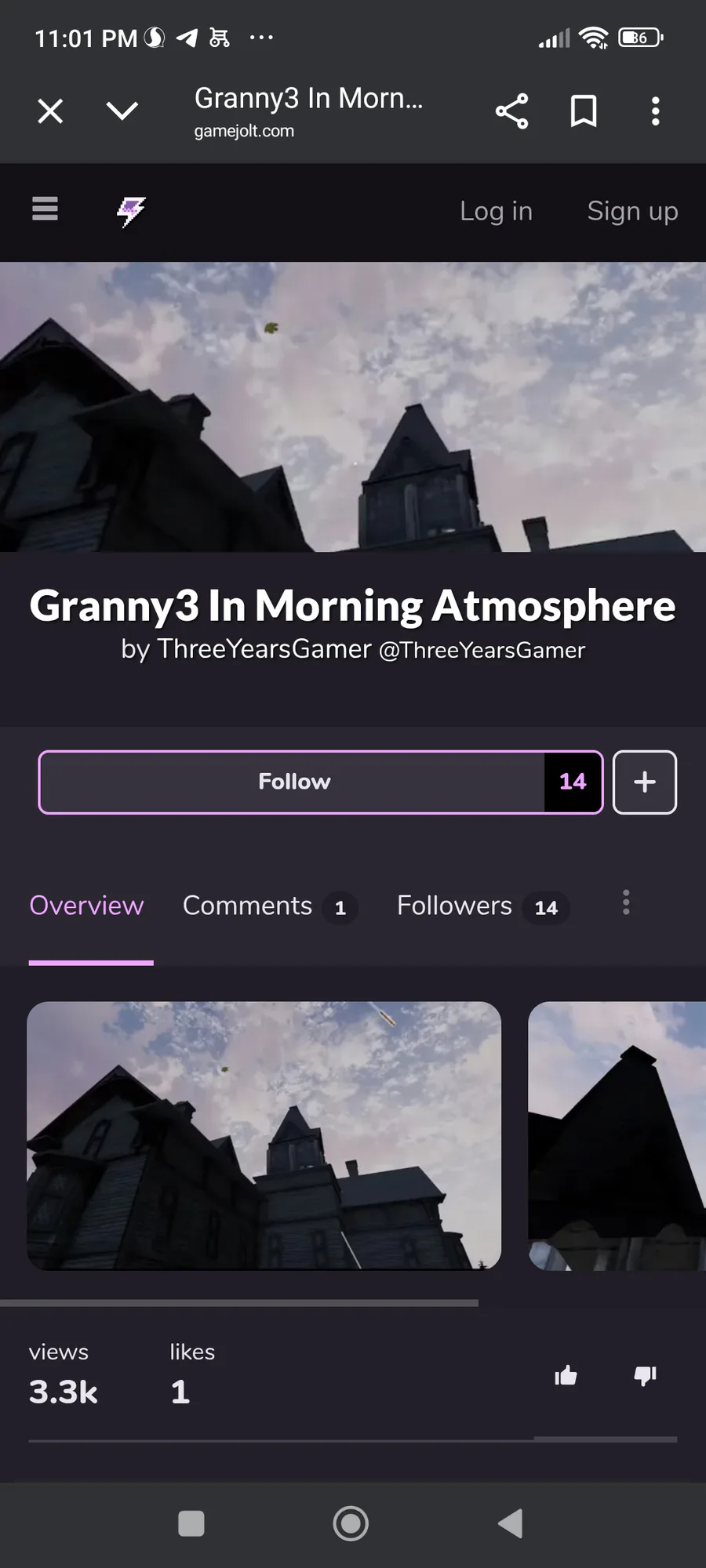The height and width of the screenshot is (1568, 706).
Task: Open first house screenshot thumbnail
Action: click(x=264, y=1135)
